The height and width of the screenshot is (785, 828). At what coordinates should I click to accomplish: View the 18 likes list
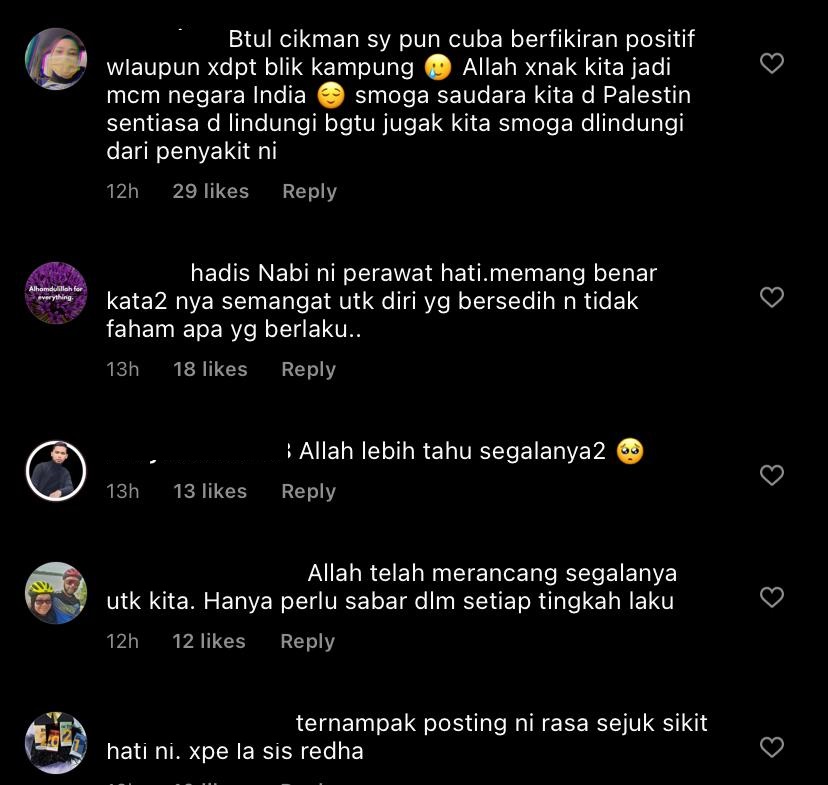click(210, 369)
